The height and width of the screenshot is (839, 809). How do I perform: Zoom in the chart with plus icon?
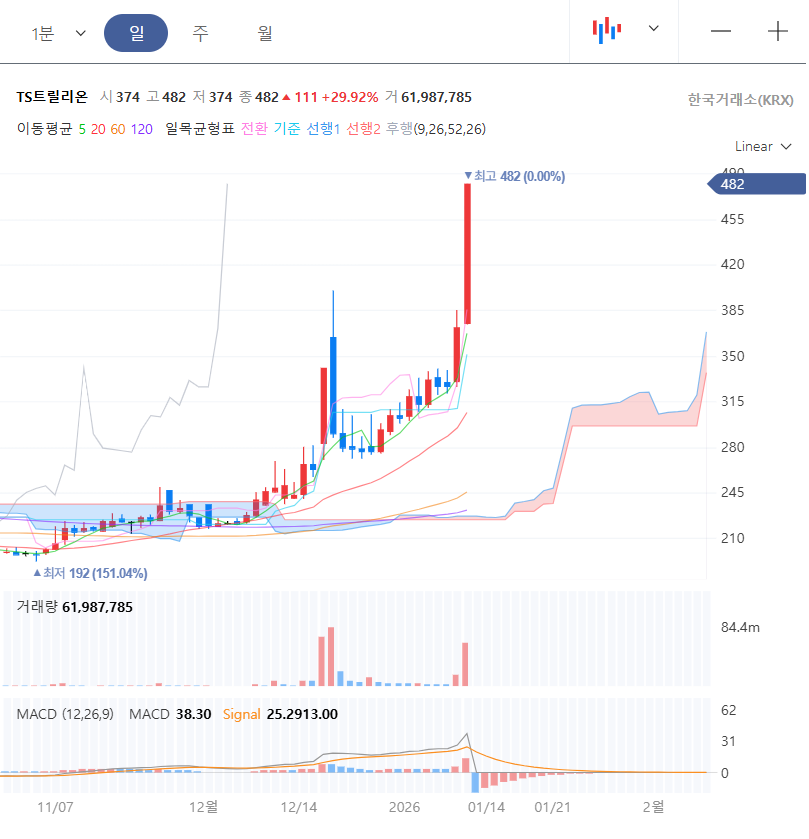click(777, 31)
